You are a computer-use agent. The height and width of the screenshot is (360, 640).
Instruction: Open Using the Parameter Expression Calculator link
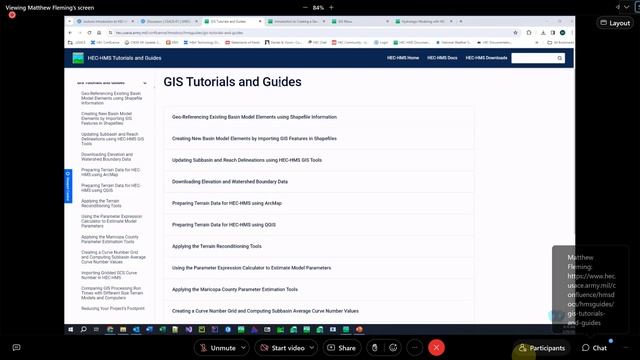tap(251, 268)
